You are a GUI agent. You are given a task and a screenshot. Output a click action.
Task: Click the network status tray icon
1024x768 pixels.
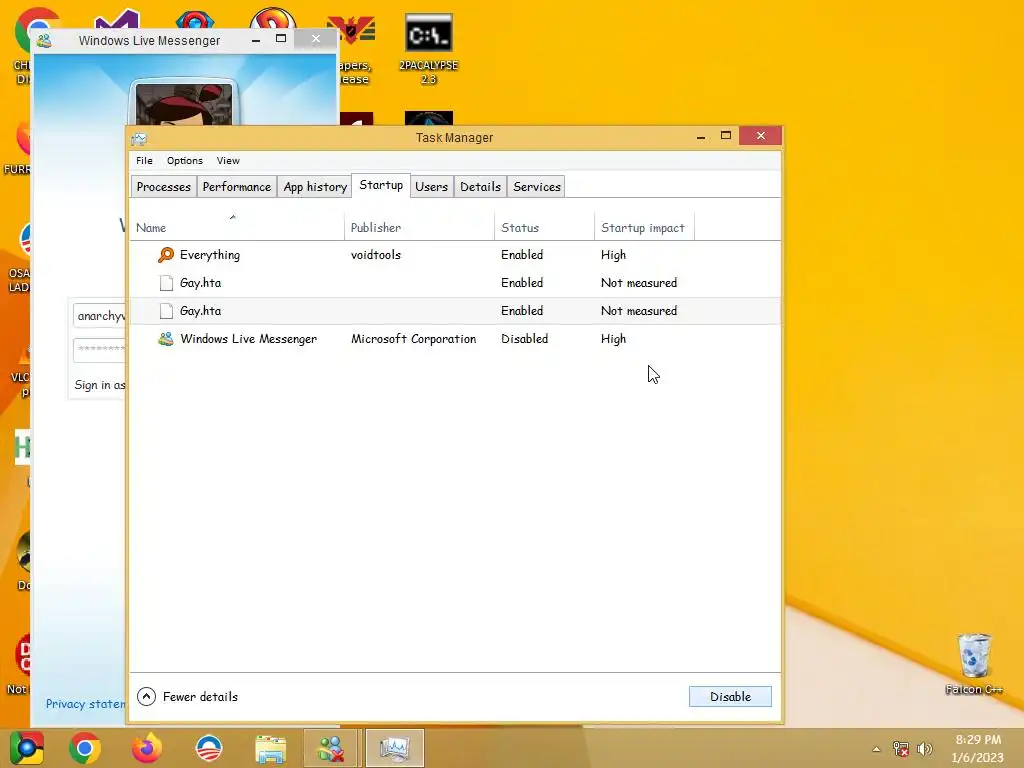coord(901,749)
